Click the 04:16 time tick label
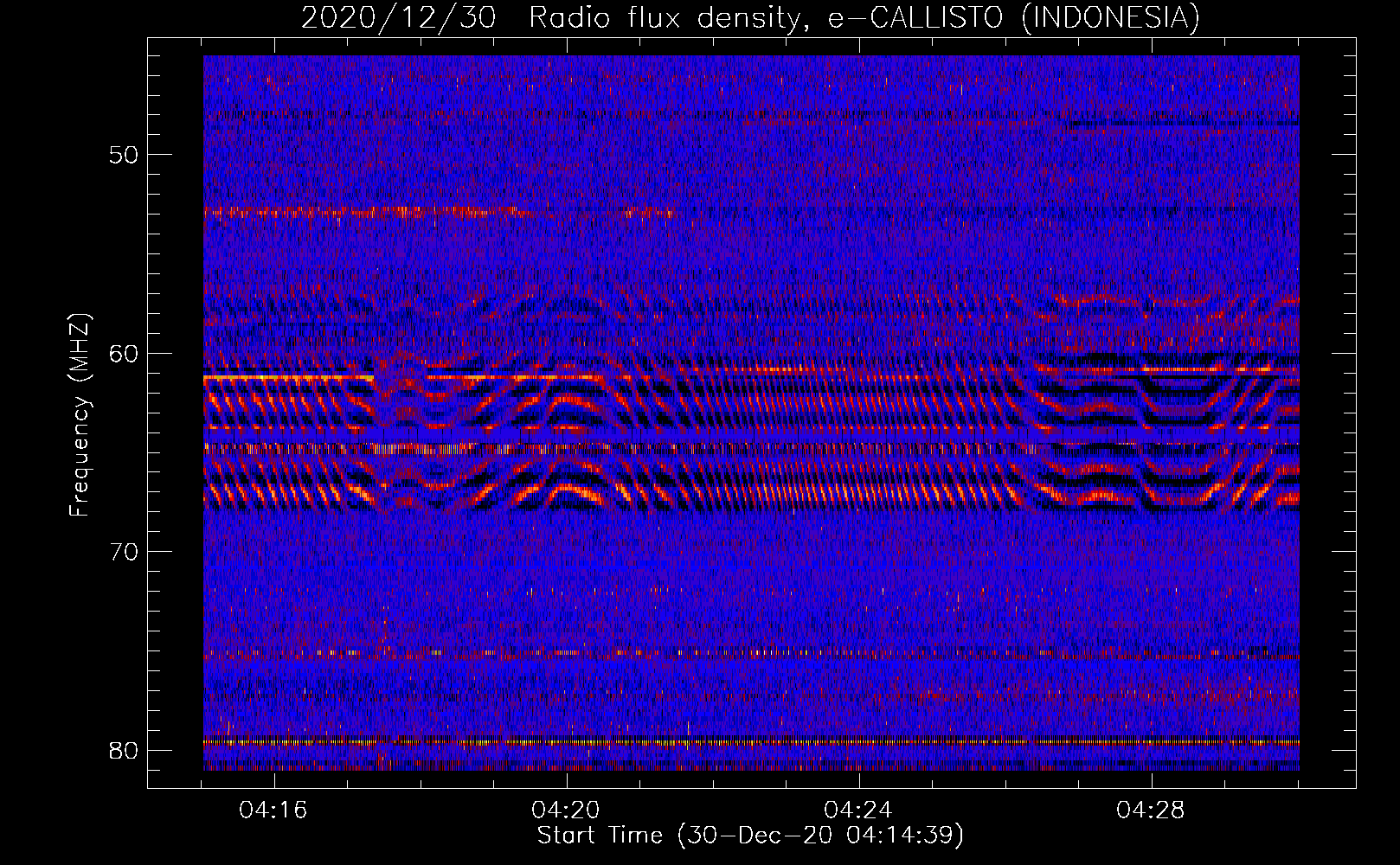Viewport: 1400px width, 865px height. pos(274,811)
